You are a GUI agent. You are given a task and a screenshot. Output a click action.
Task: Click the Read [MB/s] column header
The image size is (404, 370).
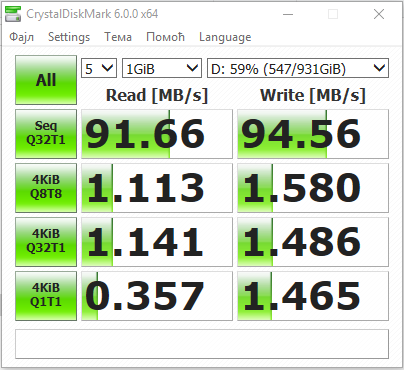[157, 95]
